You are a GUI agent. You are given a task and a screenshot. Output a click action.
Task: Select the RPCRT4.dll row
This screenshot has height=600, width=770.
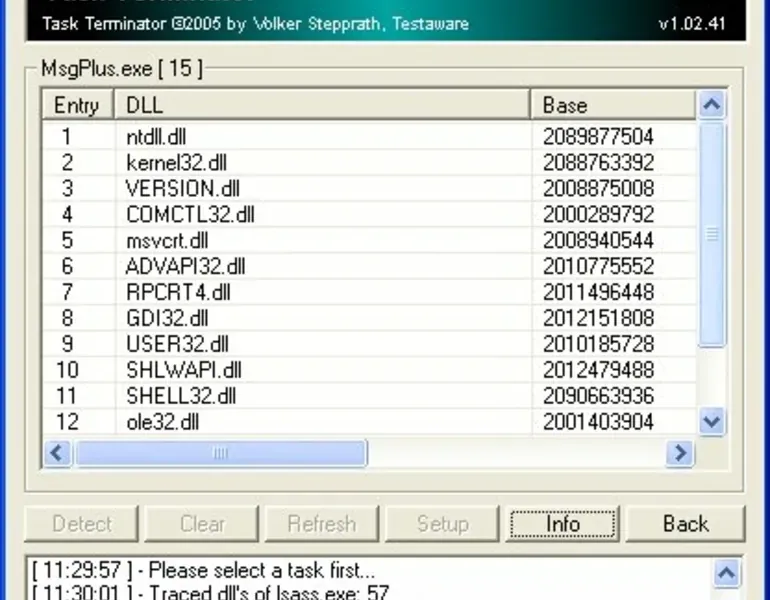click(x=369, y=293)
